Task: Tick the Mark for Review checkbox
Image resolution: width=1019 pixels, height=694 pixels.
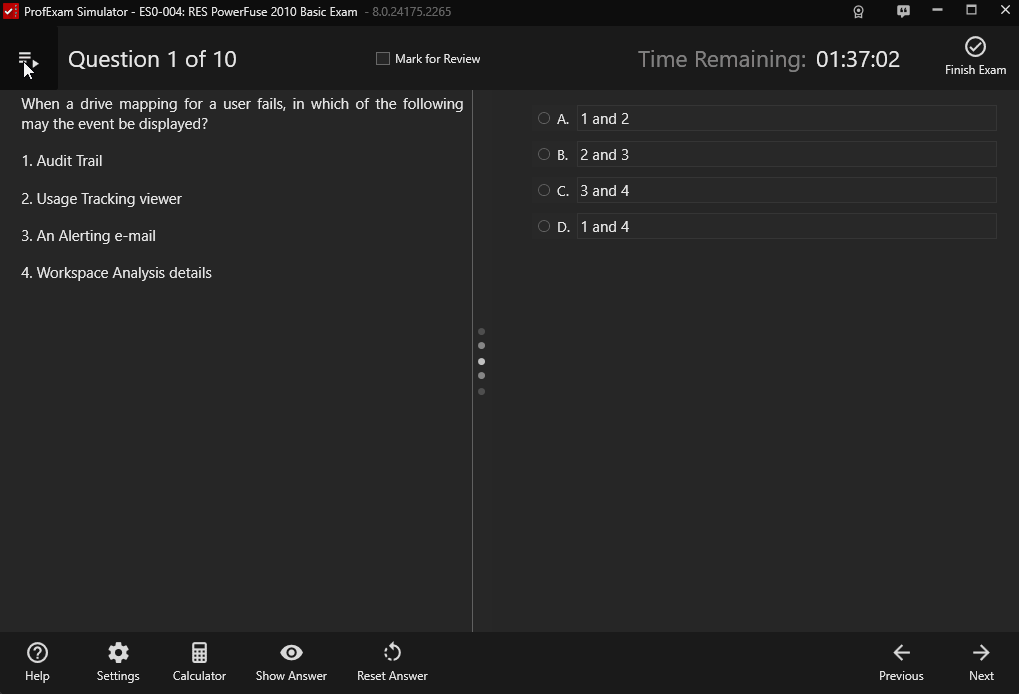Action: (383, 58)
